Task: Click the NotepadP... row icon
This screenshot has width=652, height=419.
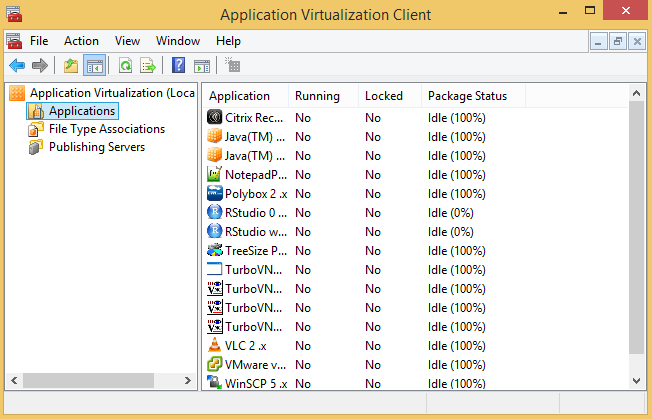Action: click(215, 174)
